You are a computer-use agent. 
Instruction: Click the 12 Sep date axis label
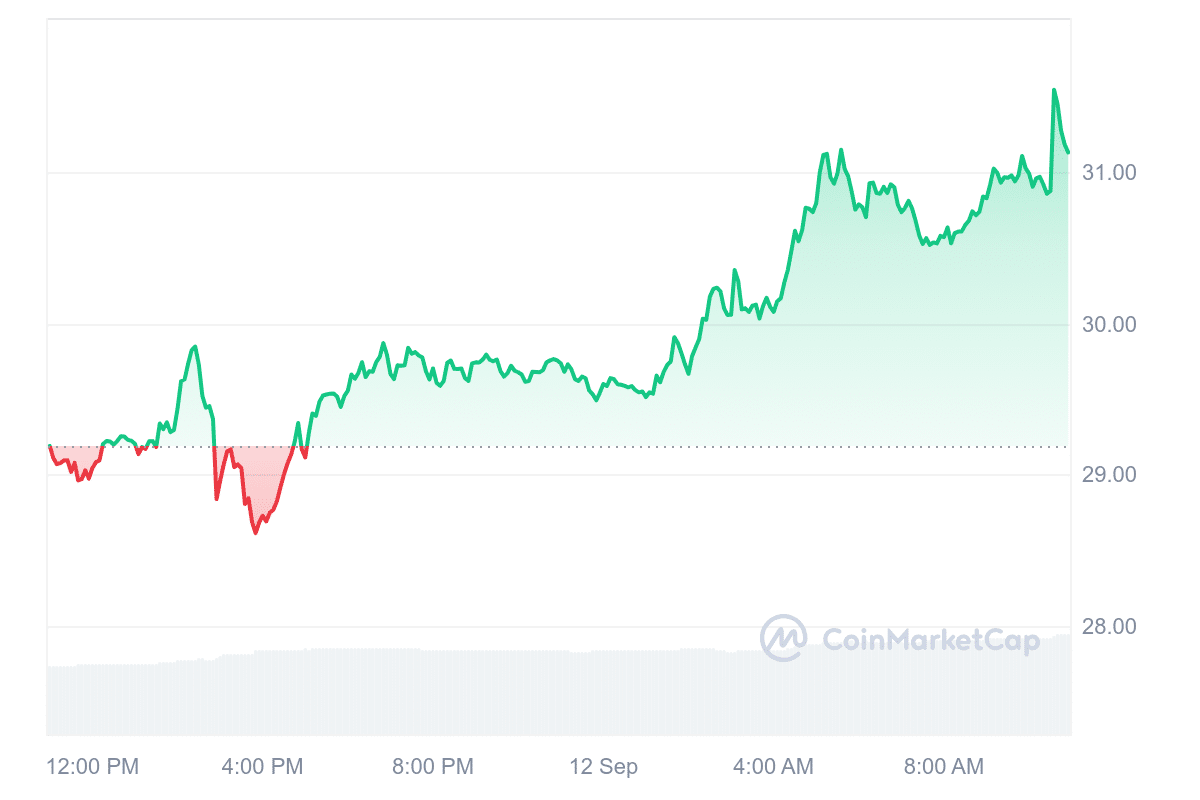tap(603, 767)
